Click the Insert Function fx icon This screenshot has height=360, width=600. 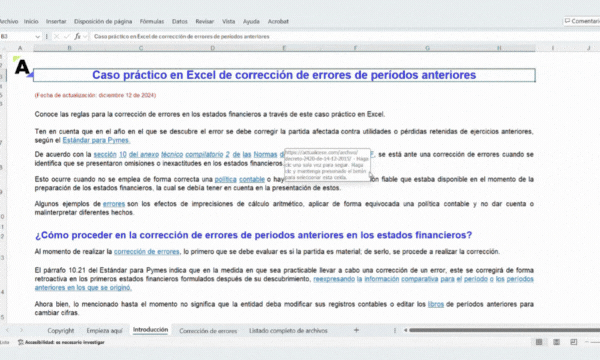point(77,36)
